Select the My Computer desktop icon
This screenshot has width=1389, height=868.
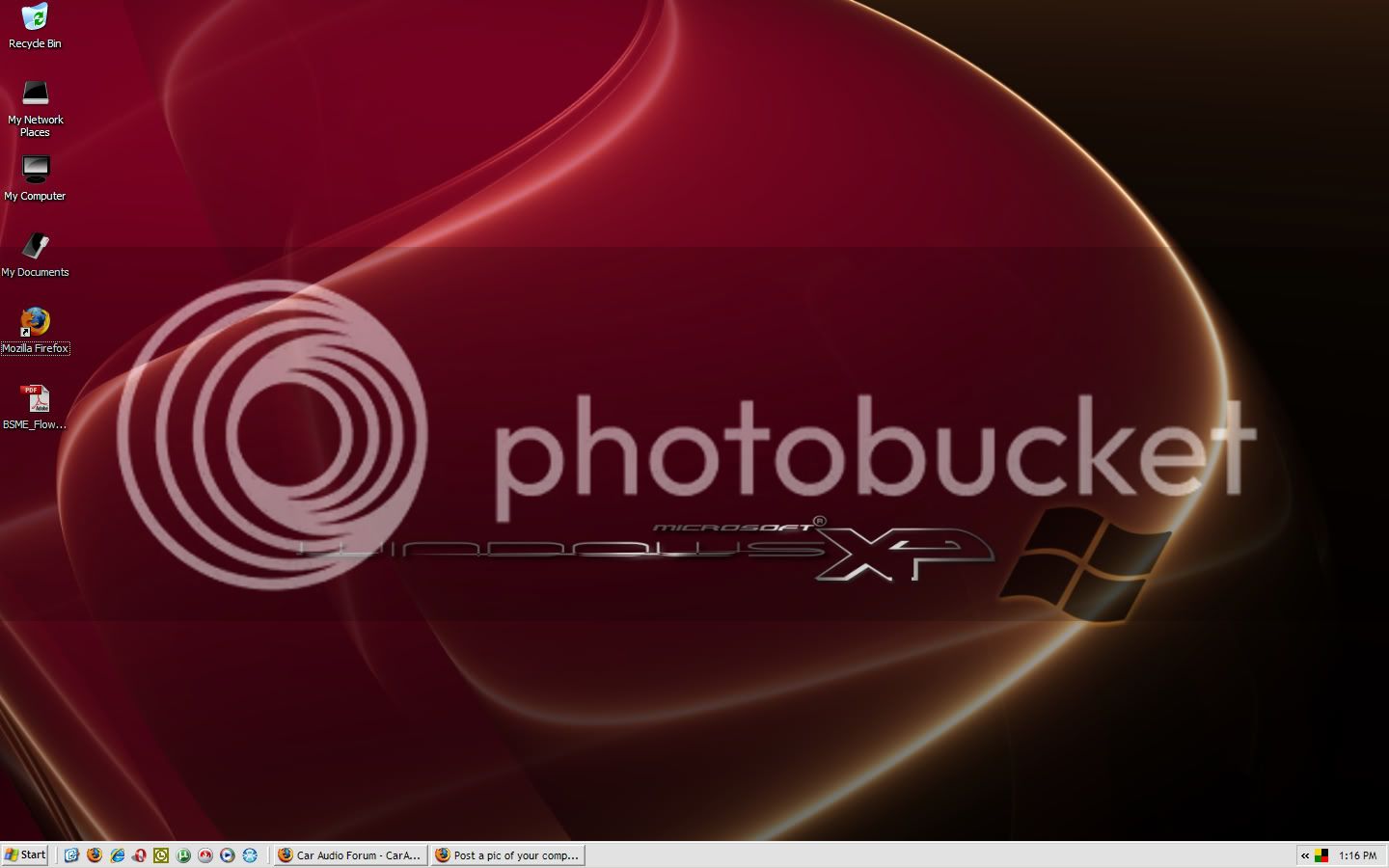click(35, 178)
